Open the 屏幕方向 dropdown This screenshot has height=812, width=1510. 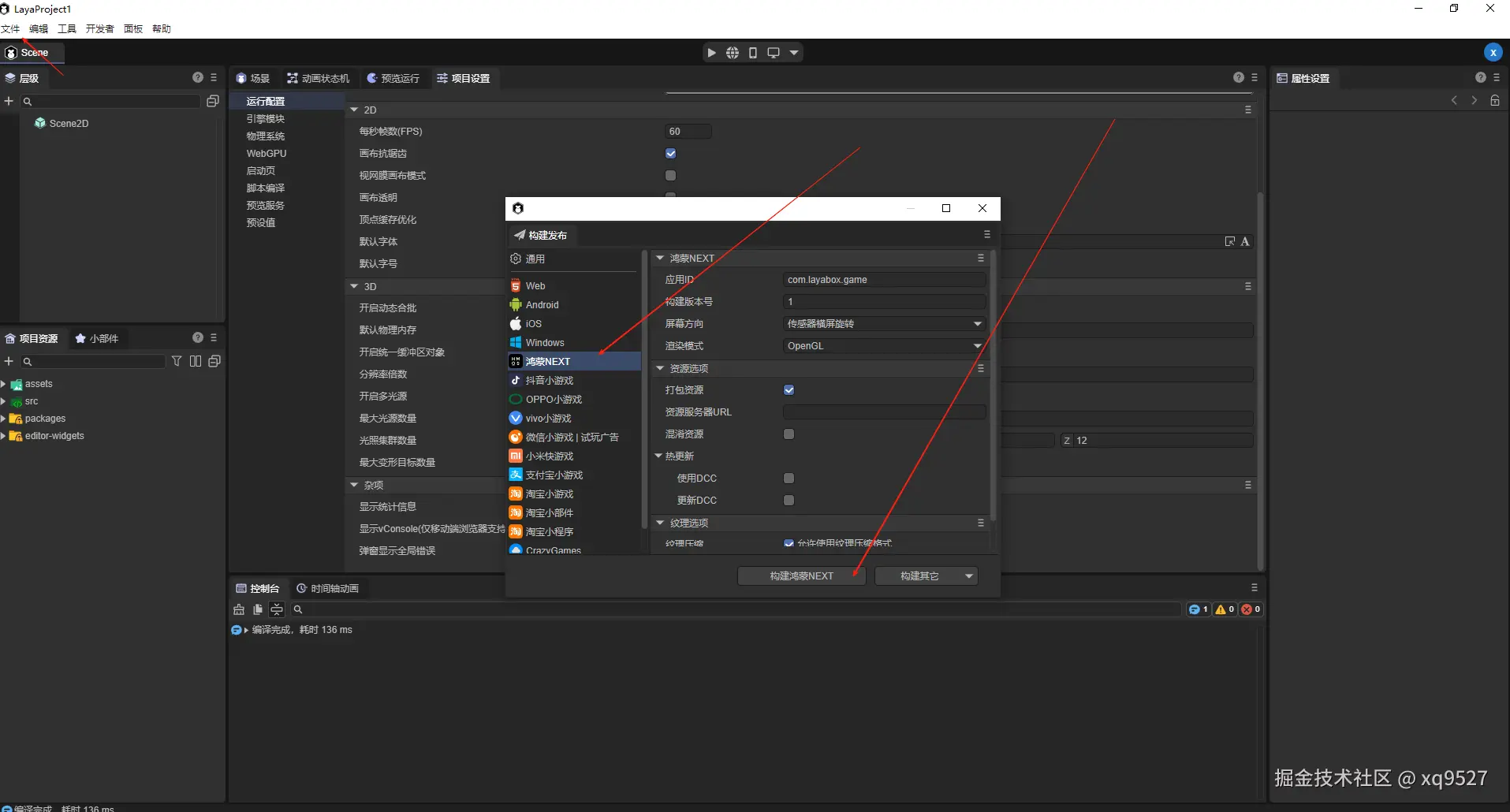pyautogui.click(x=885, y=324)
